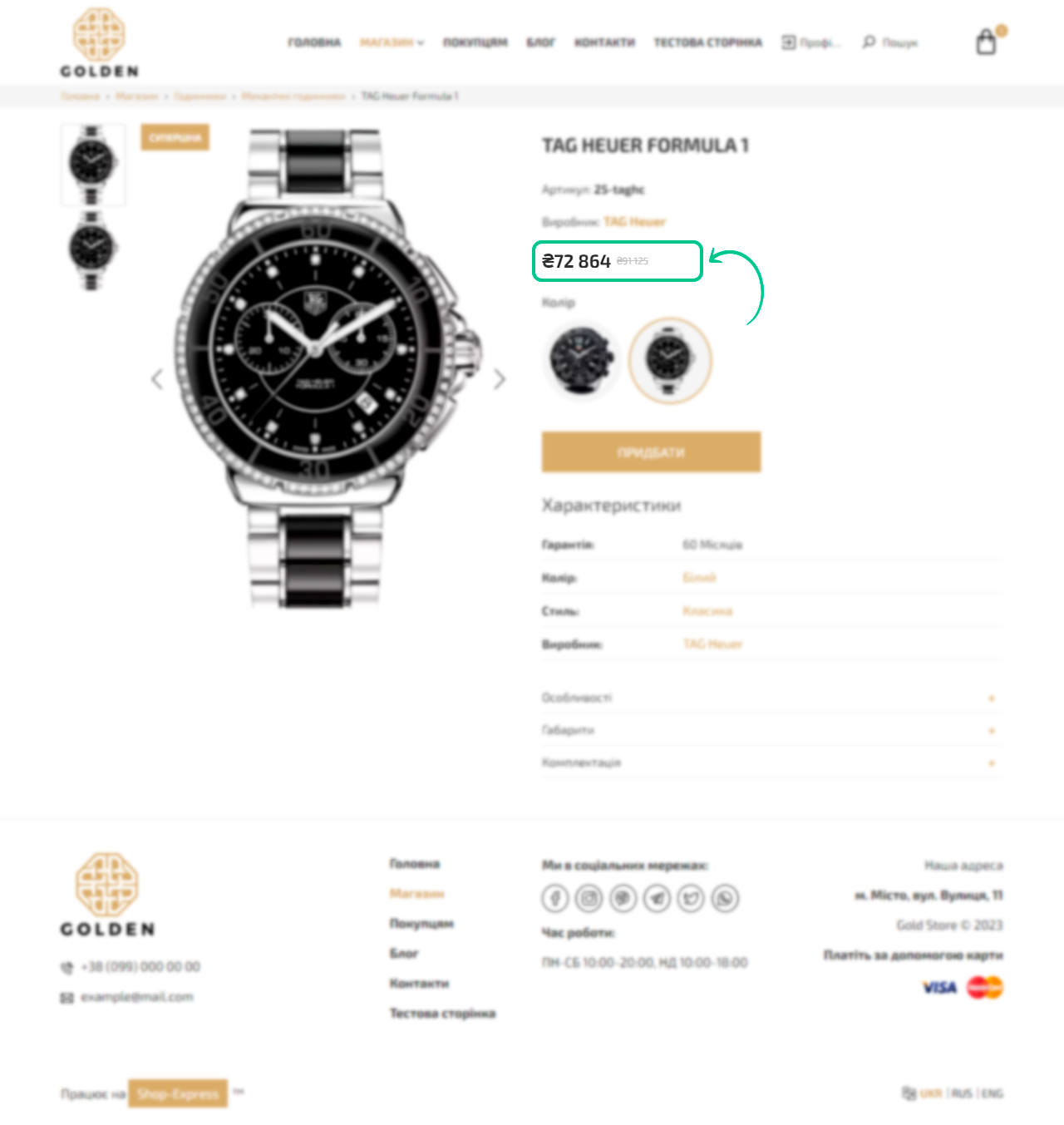
Task: Expand the Комплектація section
Action: [x=772, y=762]
